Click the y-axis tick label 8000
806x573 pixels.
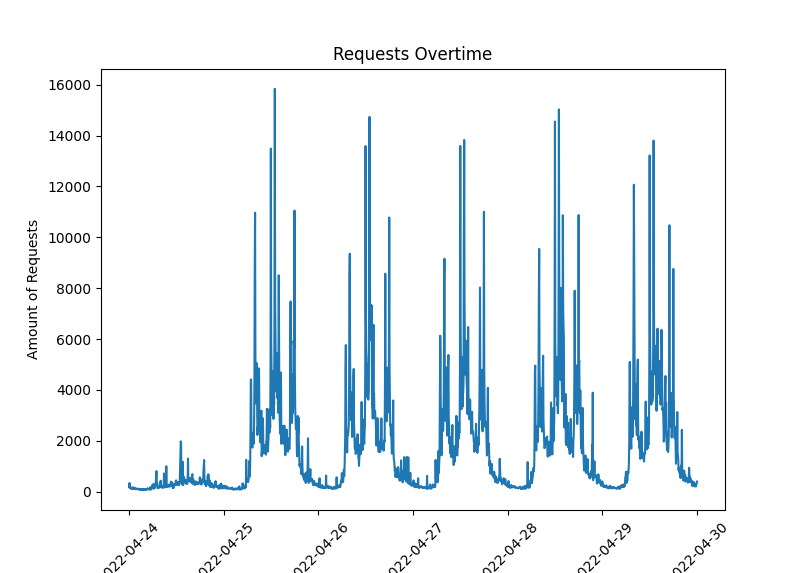point(74,289)
